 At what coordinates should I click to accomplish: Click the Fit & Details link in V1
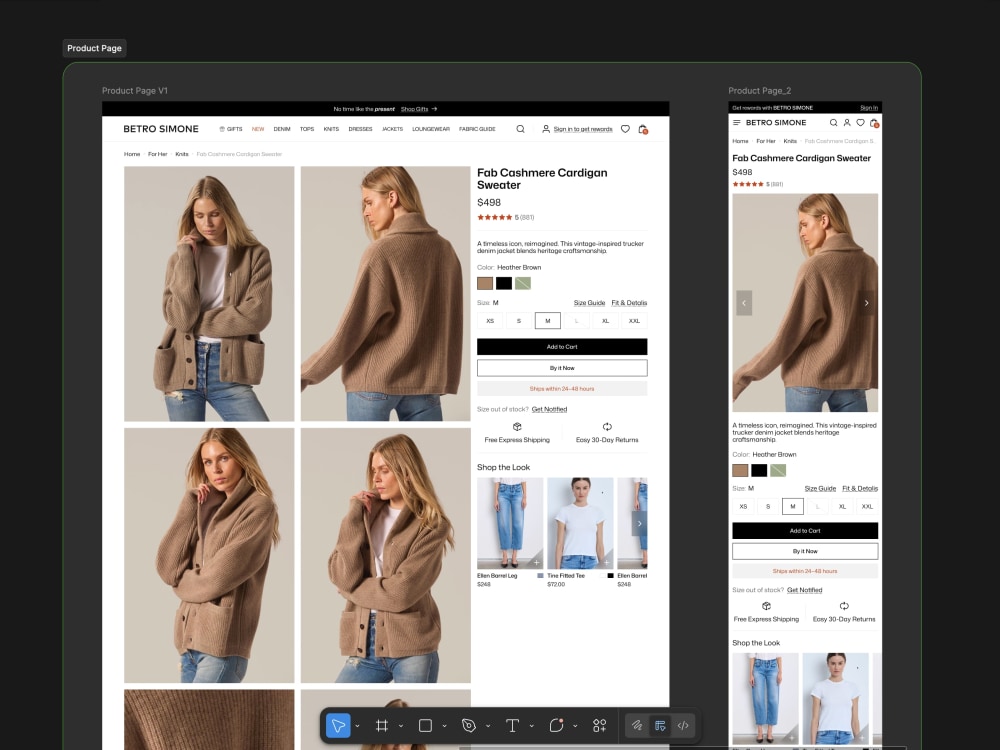[x=629, y=303]
